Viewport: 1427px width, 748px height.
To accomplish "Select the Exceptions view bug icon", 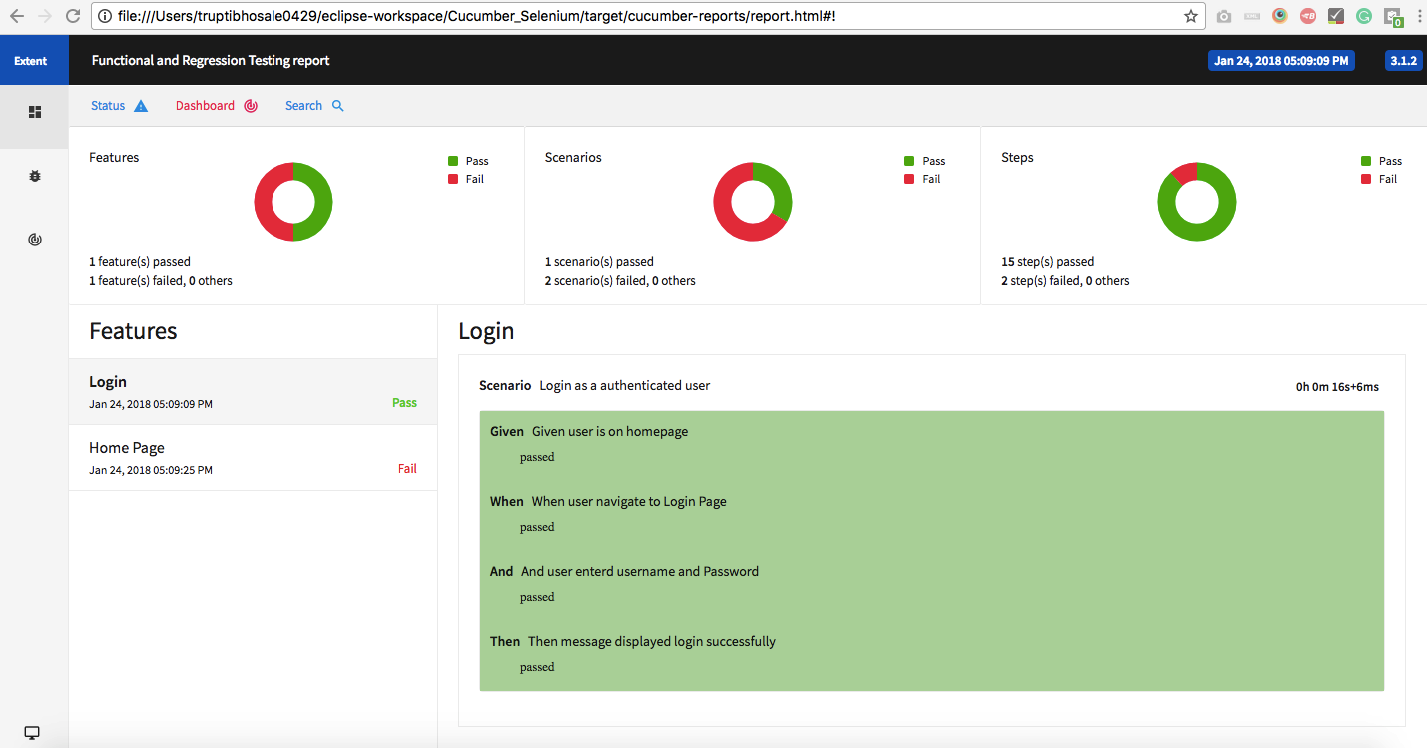I will tap(34, 175).
